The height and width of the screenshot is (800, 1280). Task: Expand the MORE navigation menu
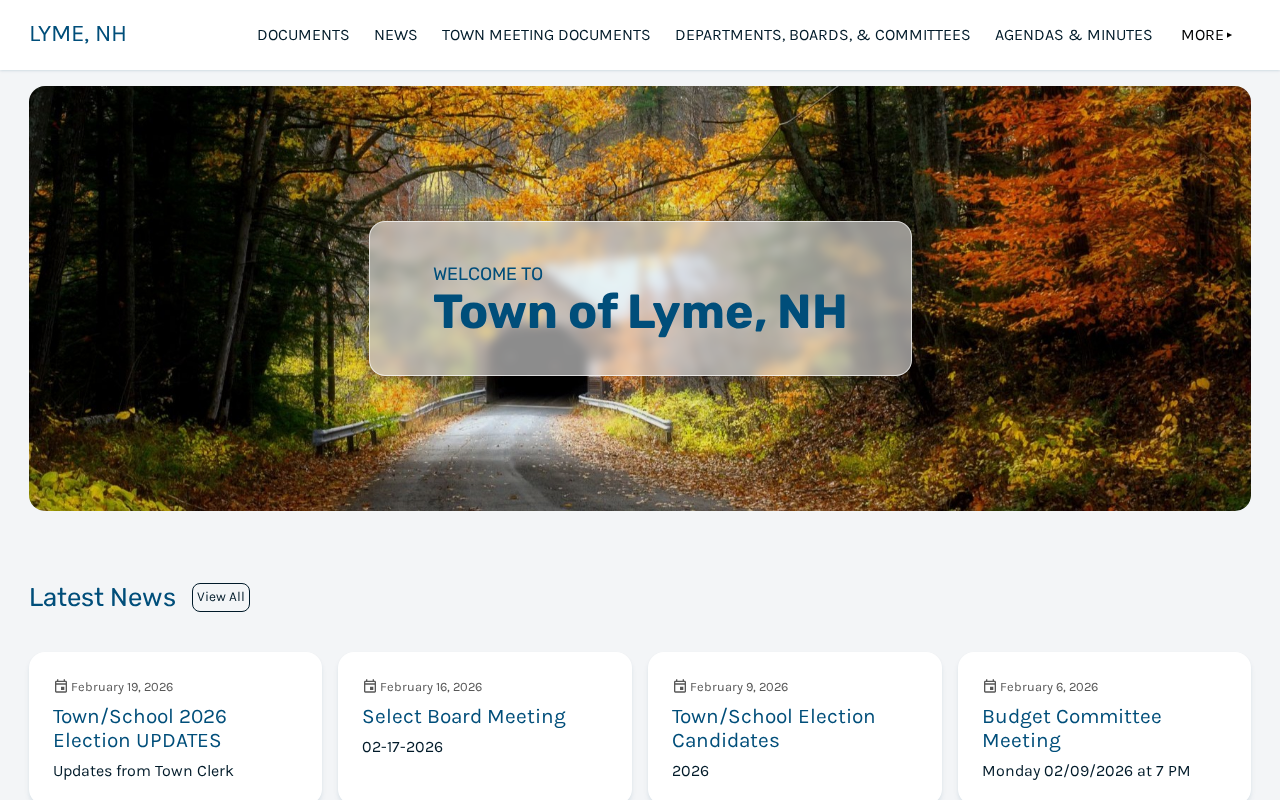click(x=1207, y=35)
